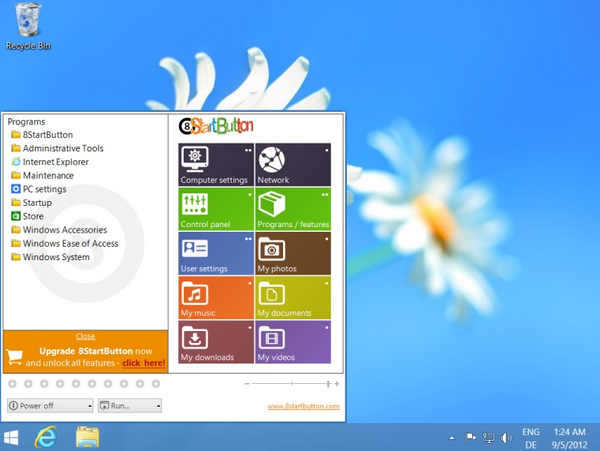Visit the www.8startbutton.com link
The image size is (600, 451).
[x=303, y=406]
